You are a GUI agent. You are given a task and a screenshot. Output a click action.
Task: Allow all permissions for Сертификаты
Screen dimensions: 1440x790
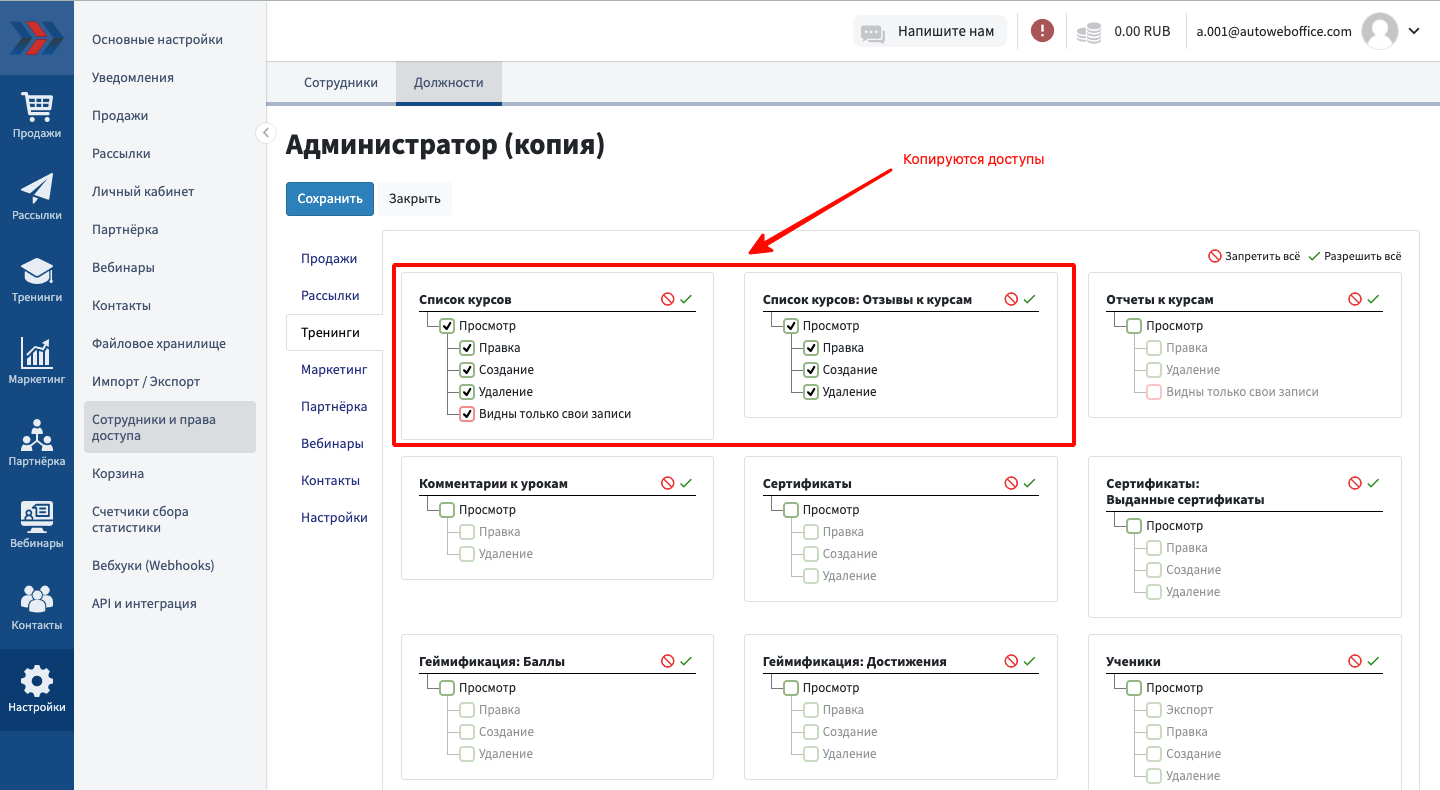[x=1029, y=483]
